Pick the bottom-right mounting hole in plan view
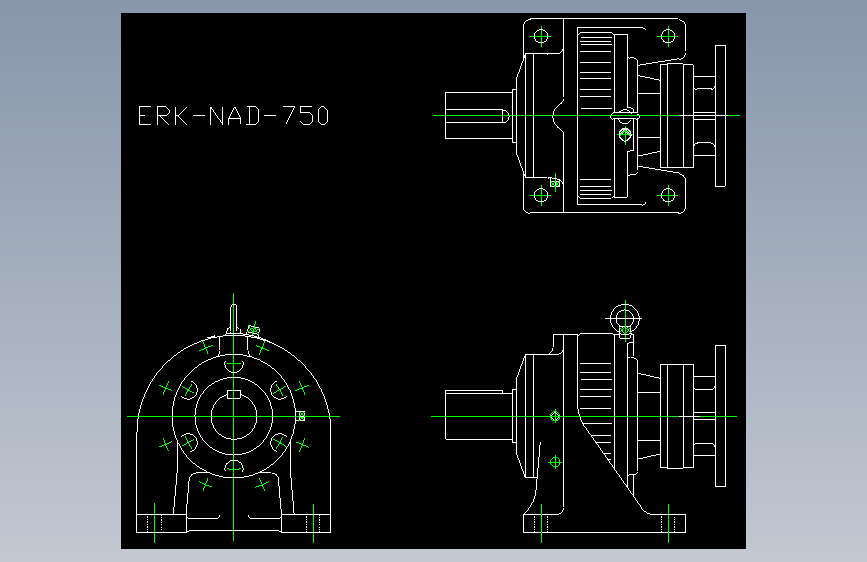 (x=668, y=195)
